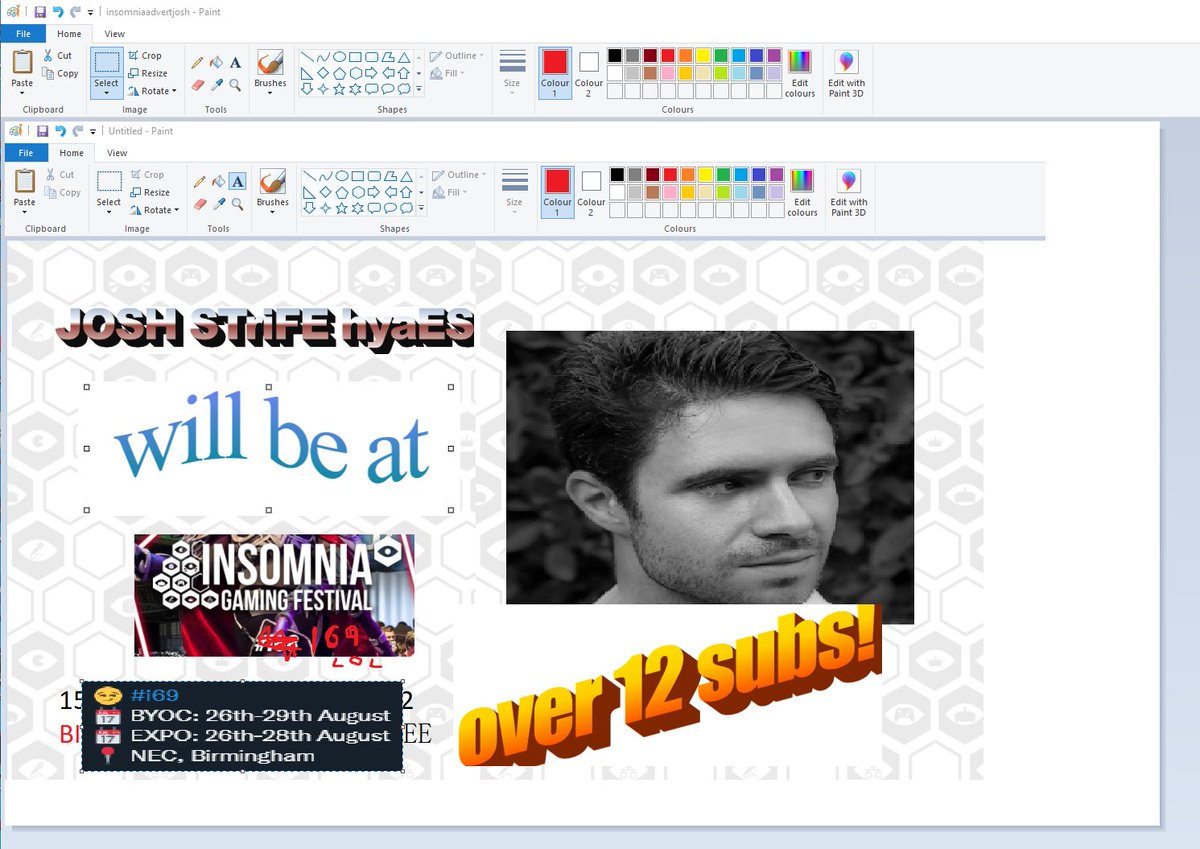Screen dimensions: 1200x849
Task: Pick Right arrow shape in insomniaadvertjosh gallery
Action: point(372,73)
